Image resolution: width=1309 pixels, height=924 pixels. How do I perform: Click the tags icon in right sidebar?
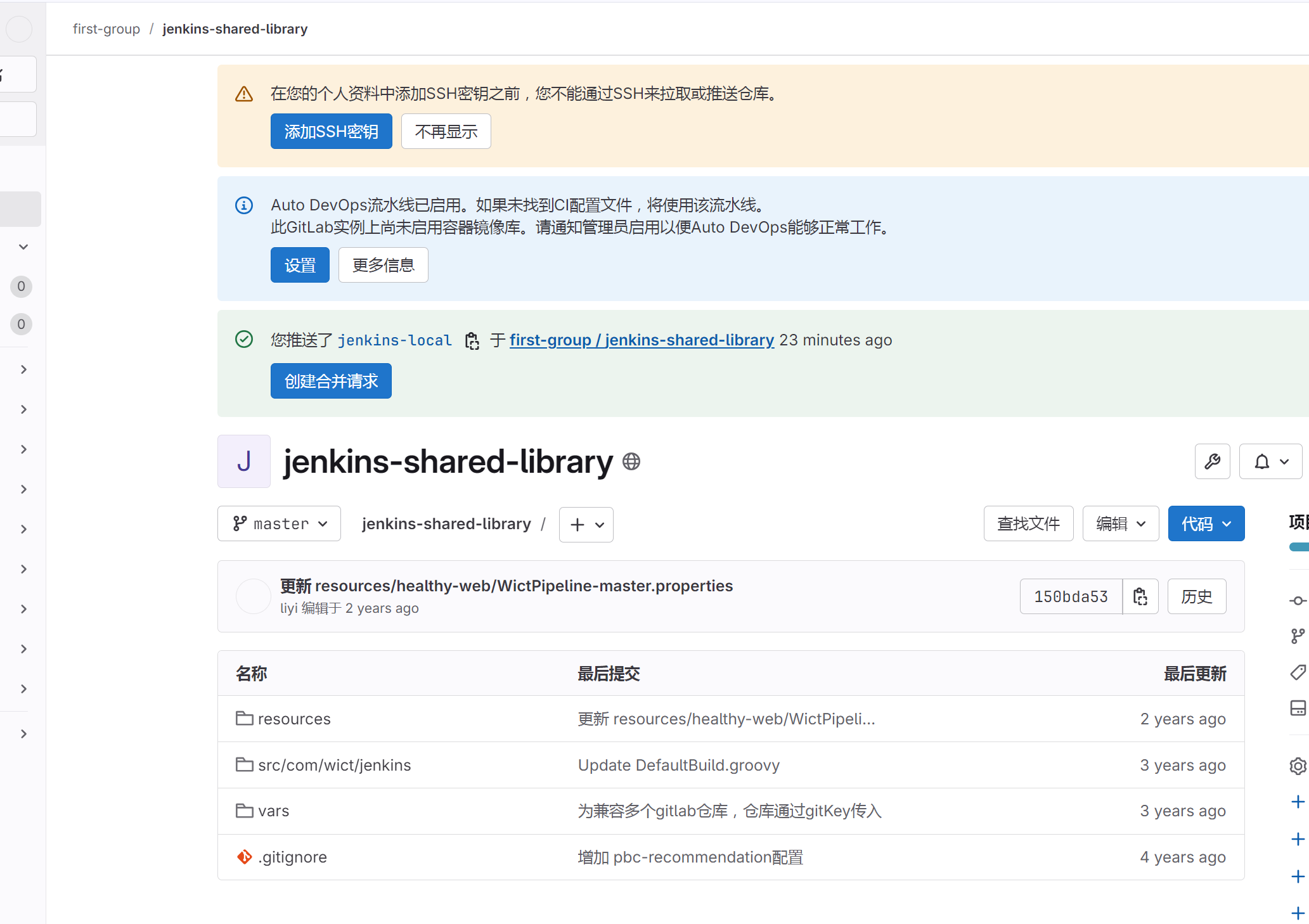click(x=1297, y=672)
